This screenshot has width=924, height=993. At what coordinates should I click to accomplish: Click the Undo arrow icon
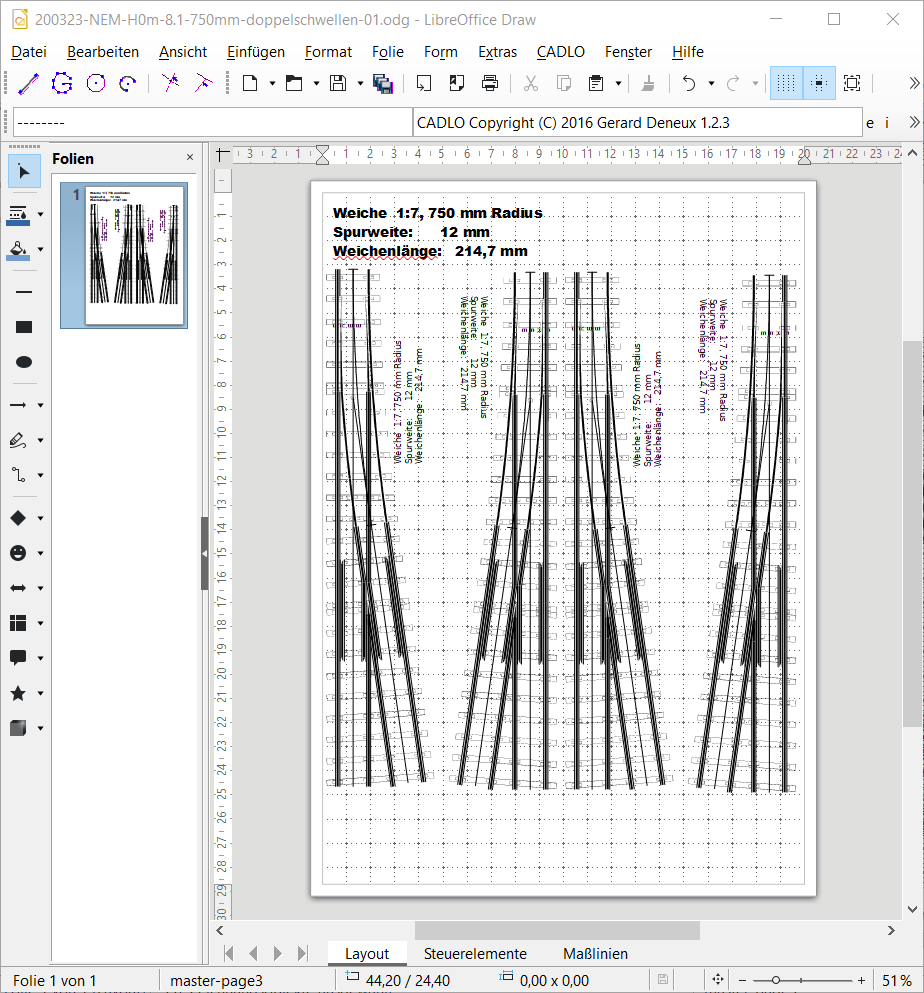[x=689, y=84]
